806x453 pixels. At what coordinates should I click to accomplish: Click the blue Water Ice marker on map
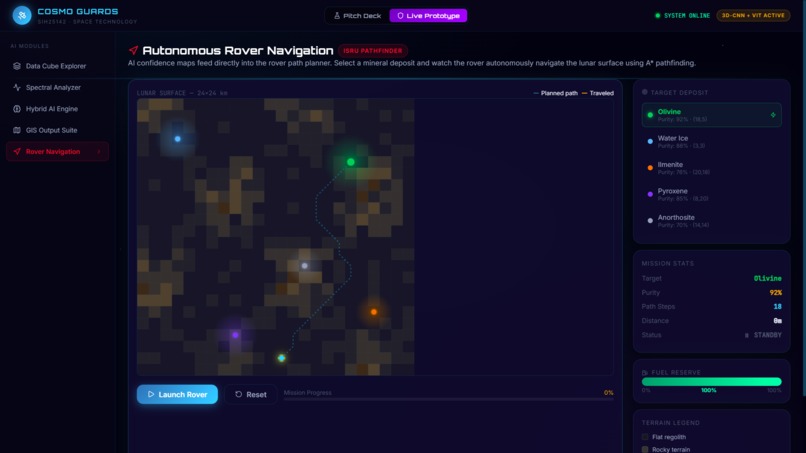pos(177,139)
